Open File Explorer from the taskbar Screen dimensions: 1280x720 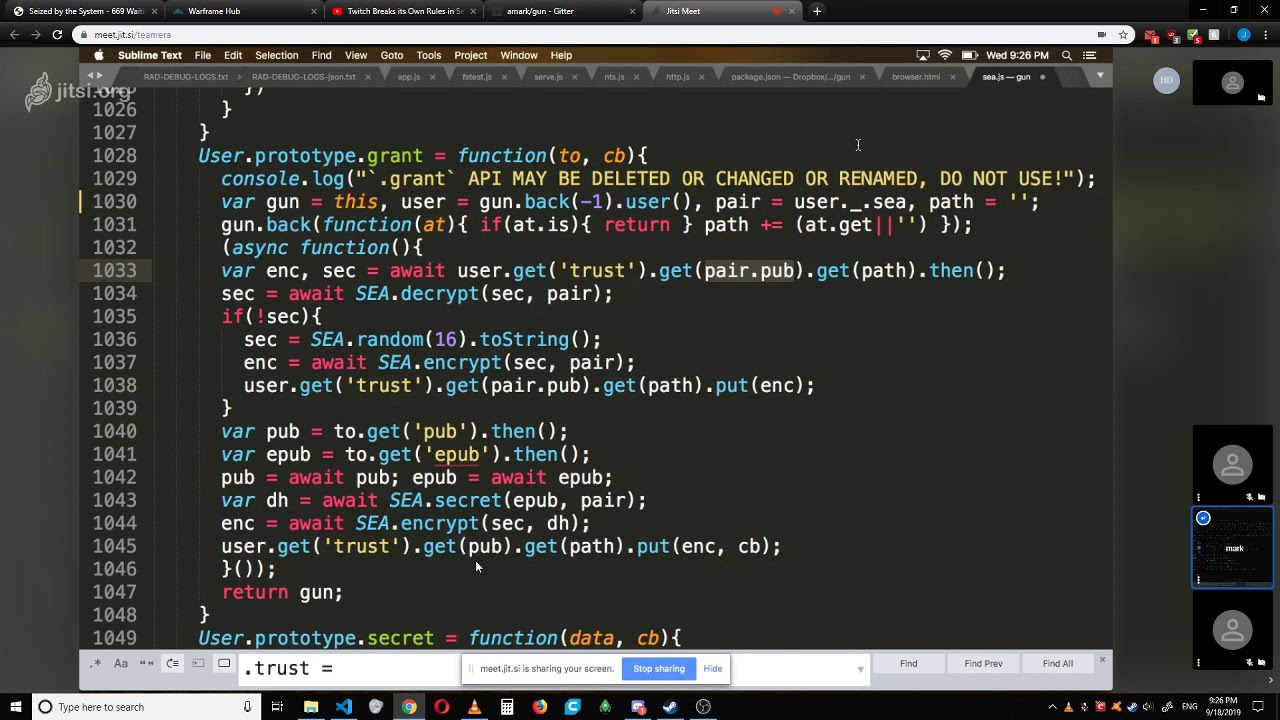click(x=311, y=707)
